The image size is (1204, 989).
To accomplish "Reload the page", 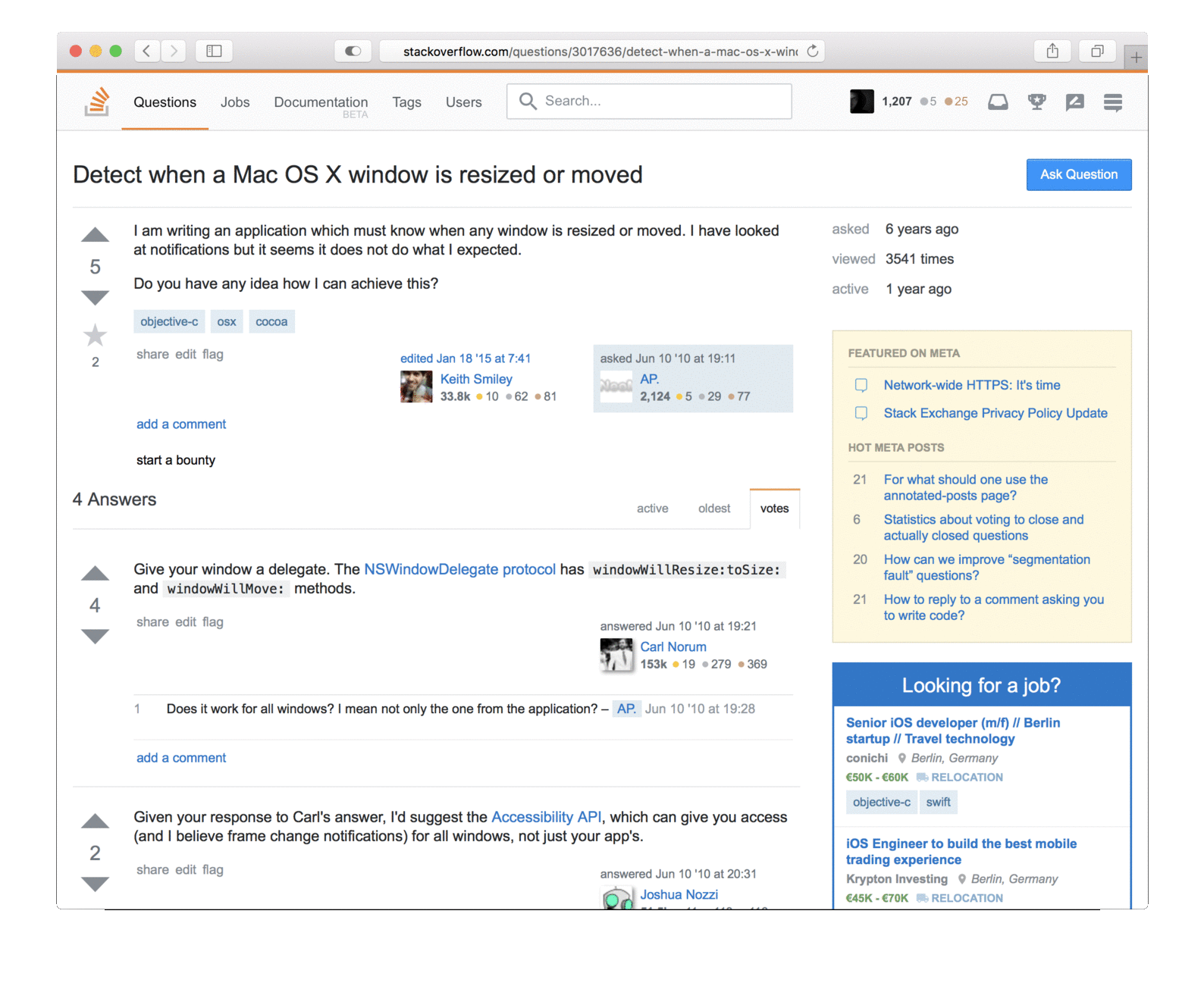I will tap(813, 51).
